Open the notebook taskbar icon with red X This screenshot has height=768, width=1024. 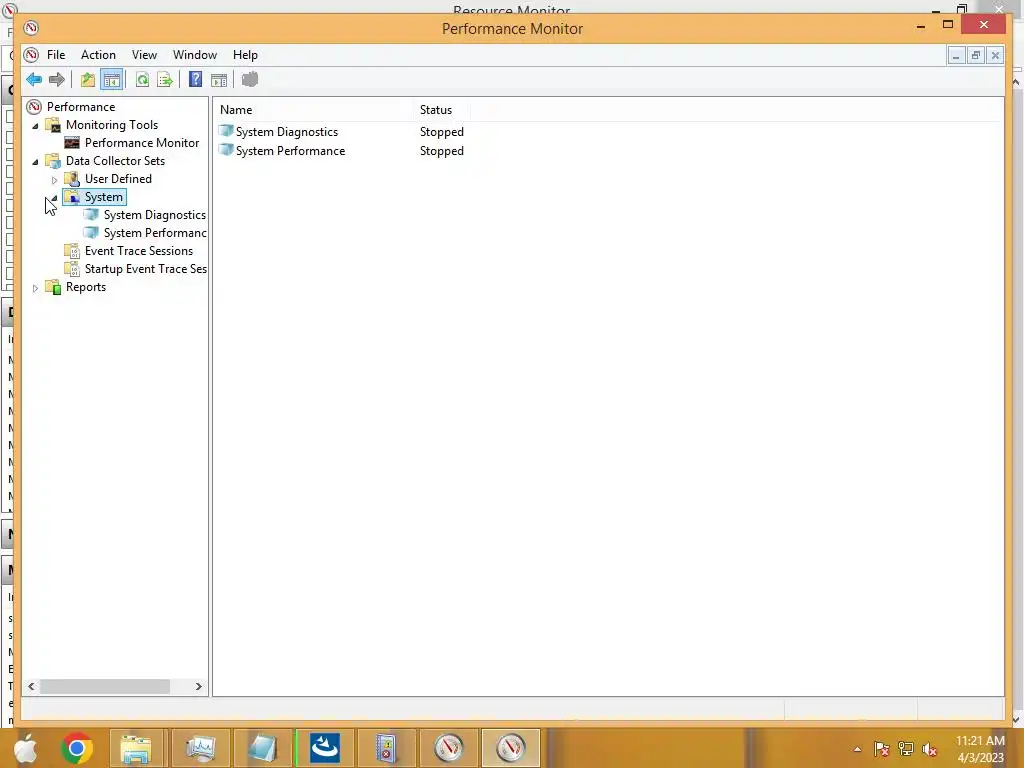(x=387, y=748)
